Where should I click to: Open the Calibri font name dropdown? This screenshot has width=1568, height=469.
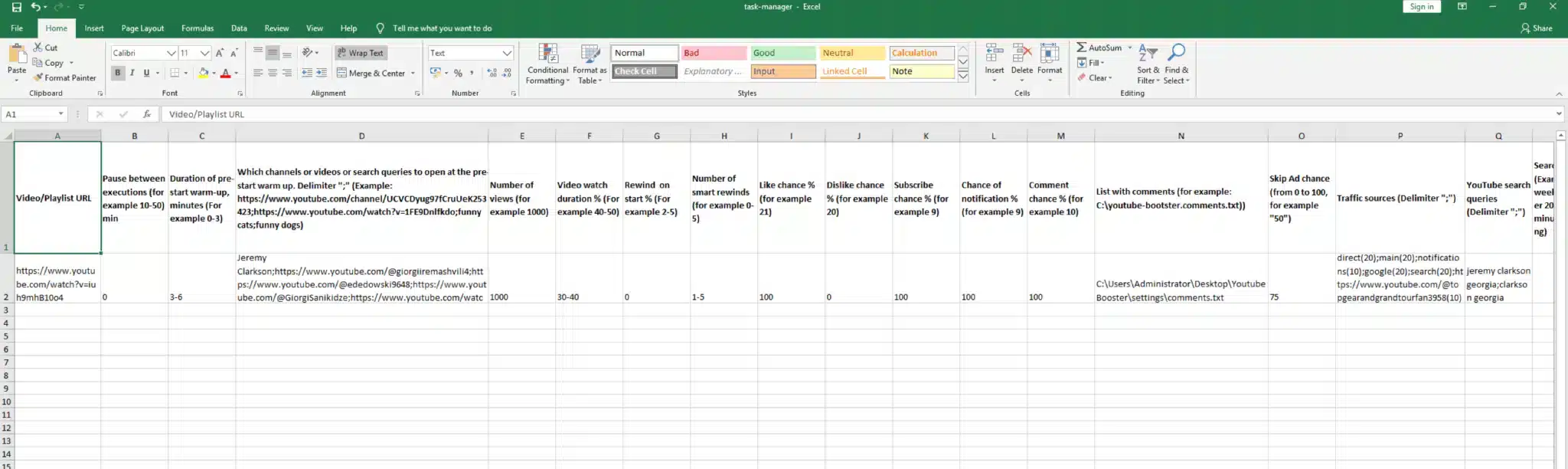click(x=171, y=53)
